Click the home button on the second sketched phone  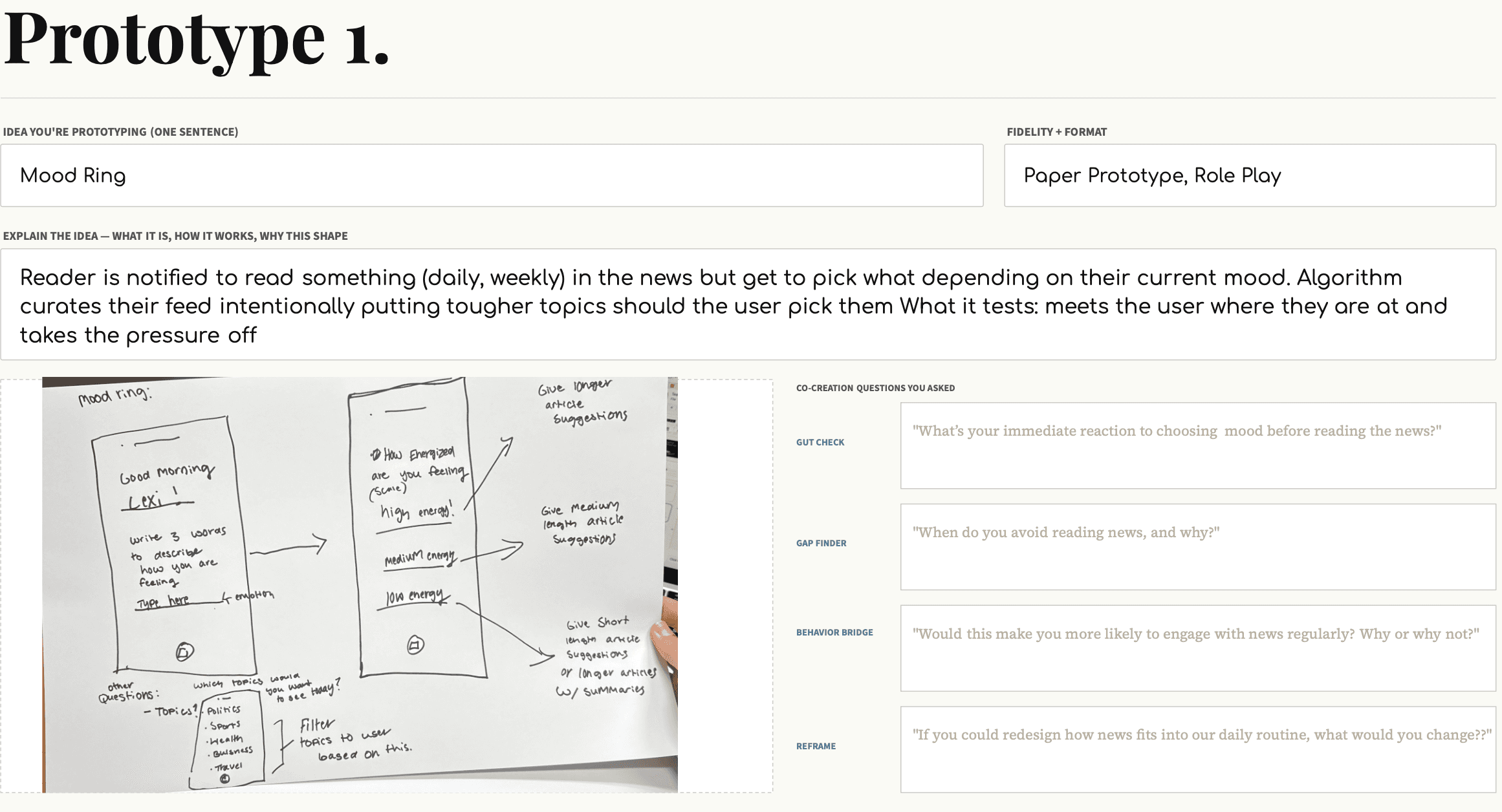point(416,645)
